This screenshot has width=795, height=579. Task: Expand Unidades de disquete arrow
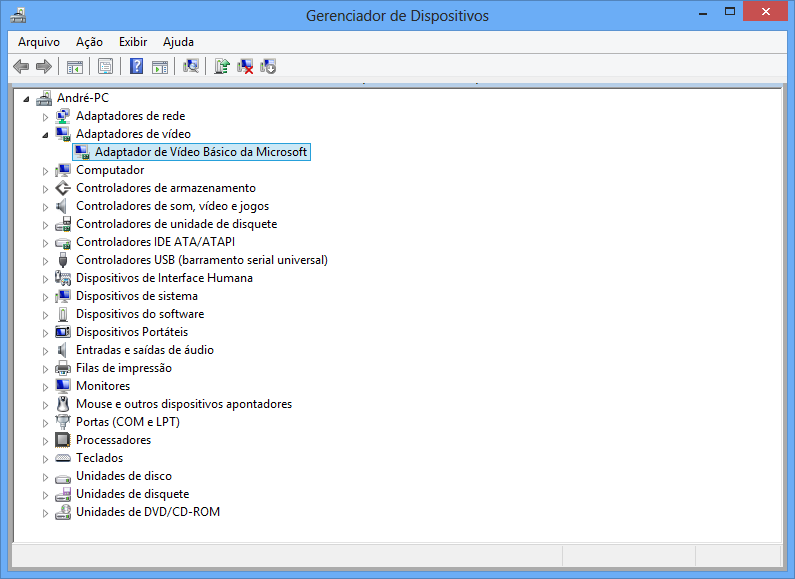(45, 495)
